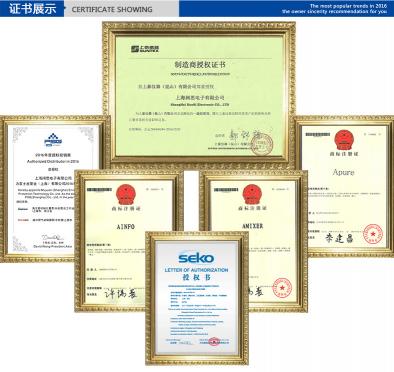This screenshot has width=394, height=372.
Task: Click the logo atop the green certificate
Action: click(x=145, y=49)
